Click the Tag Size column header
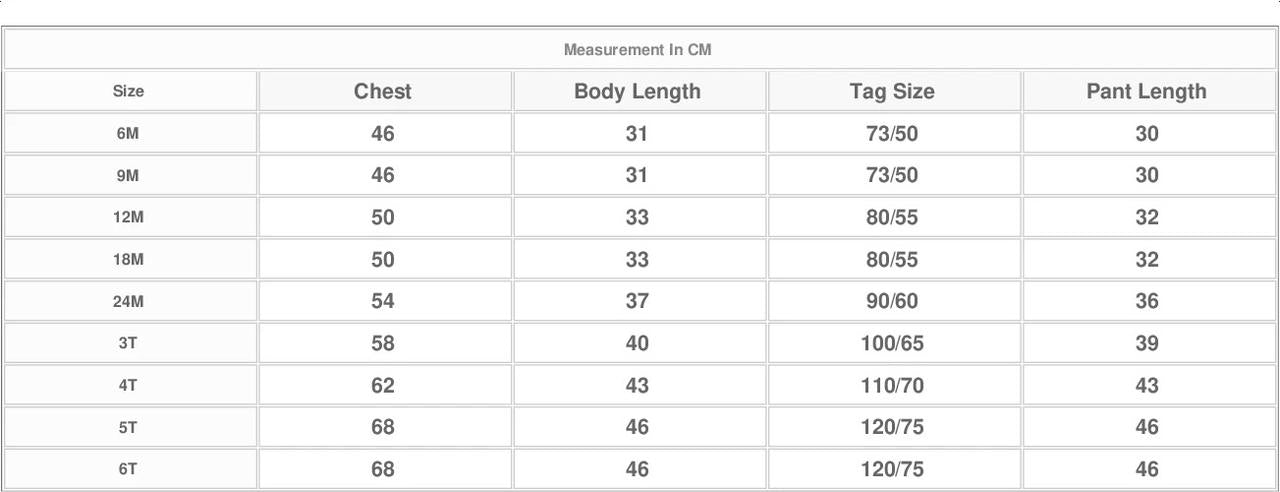The height and width of the screenshot is (492, 1280). (892, 91)
